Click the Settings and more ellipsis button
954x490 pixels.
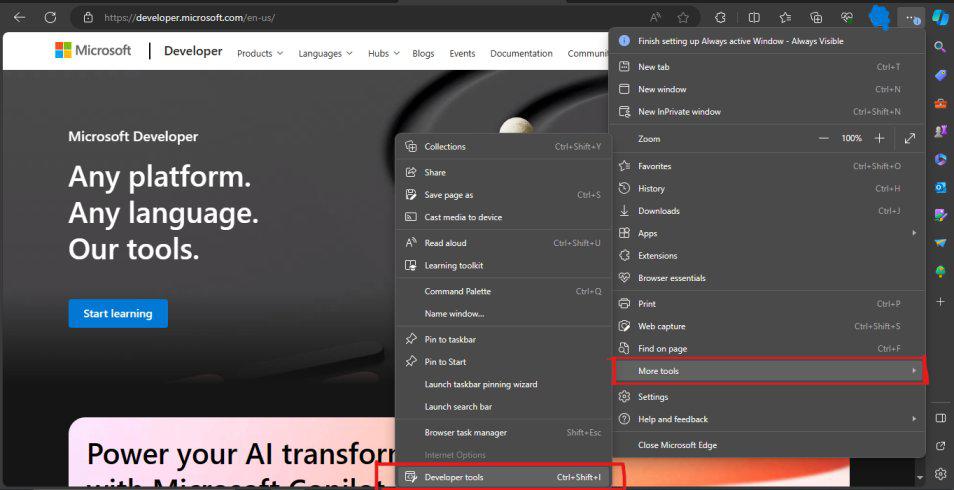click(x=911, y=18)
